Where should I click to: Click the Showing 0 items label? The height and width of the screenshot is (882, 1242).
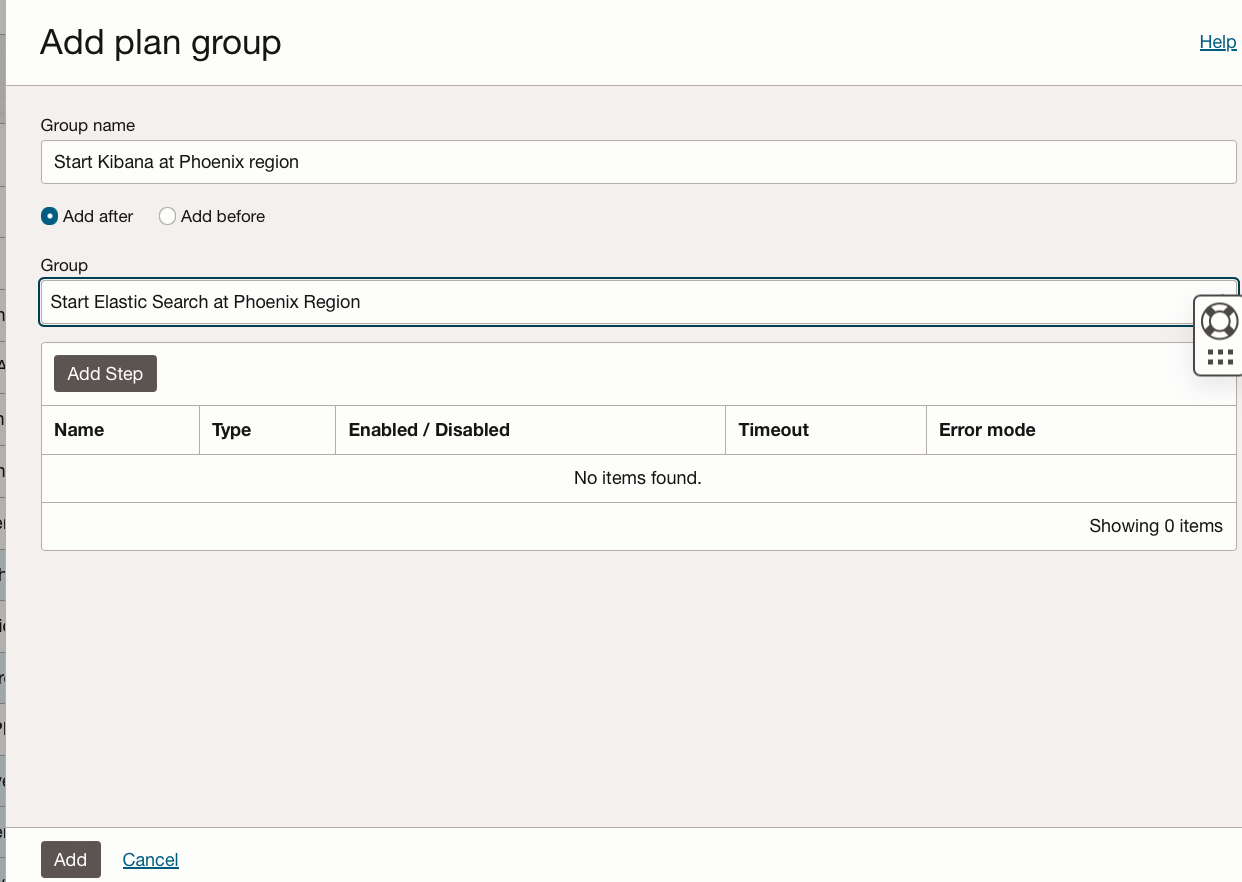pyautogui.click(x=1155, y=526)
